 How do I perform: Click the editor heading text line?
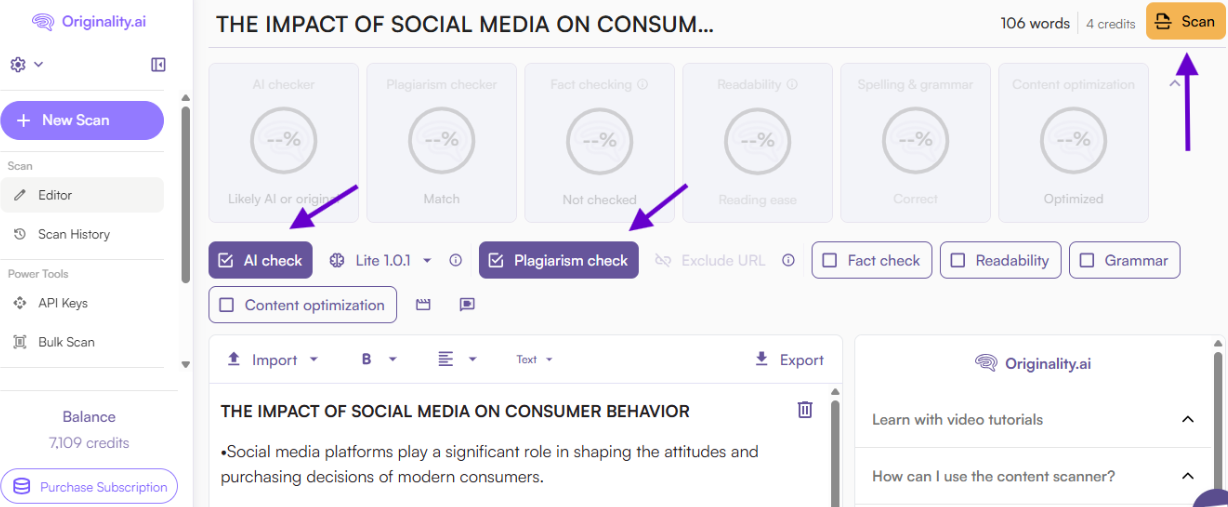tap(455, 411)
